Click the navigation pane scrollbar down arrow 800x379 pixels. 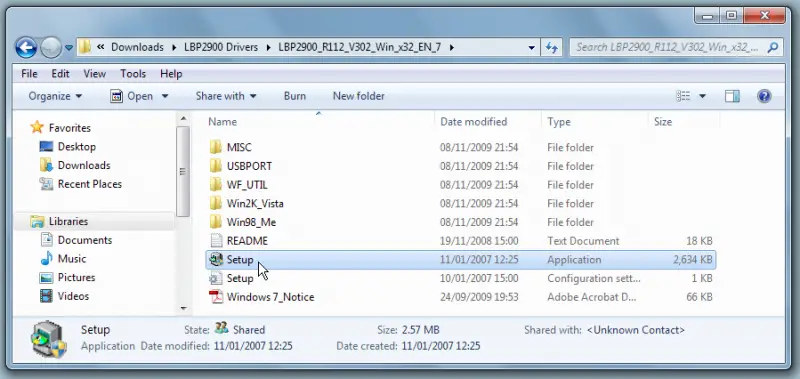[x=184, y=308]
